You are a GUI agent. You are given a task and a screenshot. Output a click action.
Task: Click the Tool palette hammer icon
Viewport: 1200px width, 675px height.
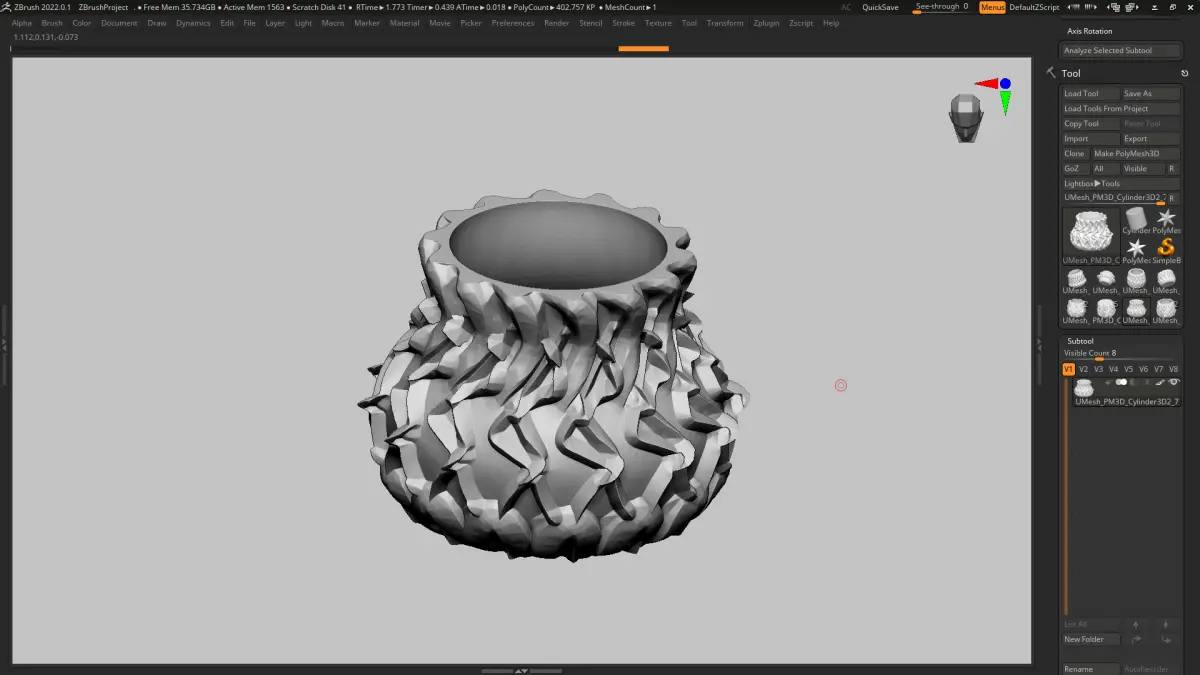[x=1051, y=73]
